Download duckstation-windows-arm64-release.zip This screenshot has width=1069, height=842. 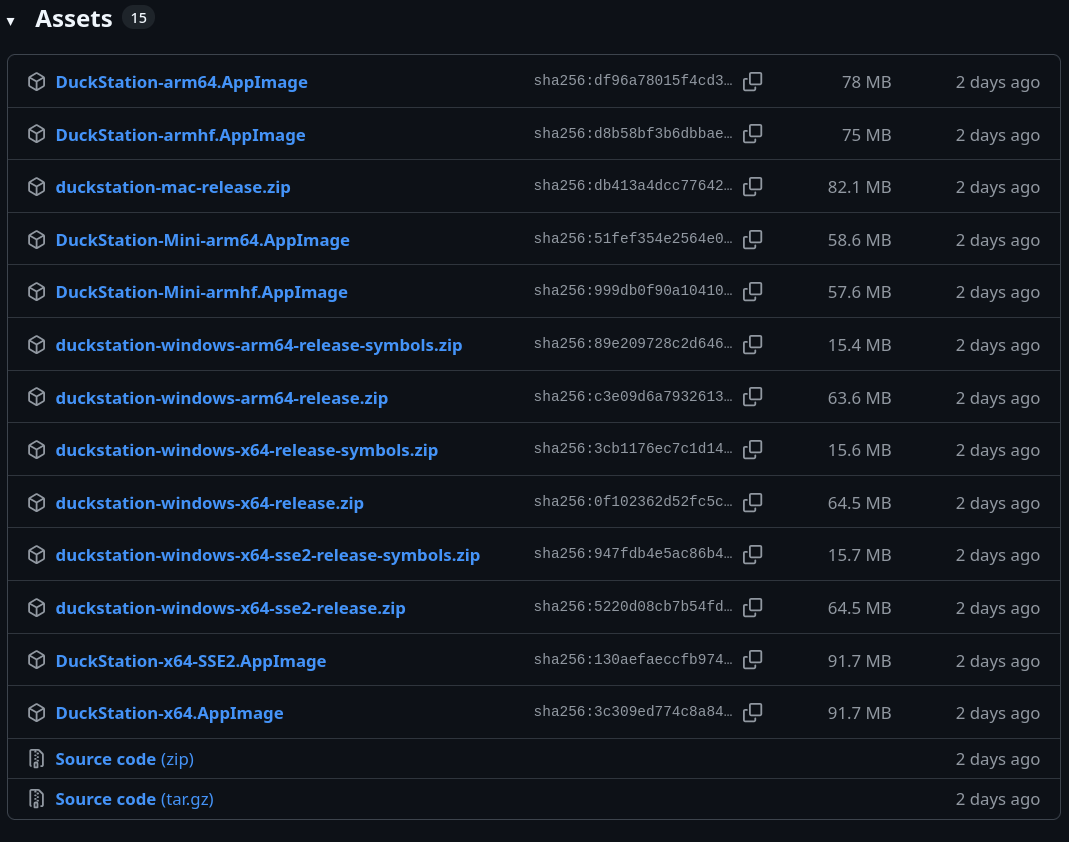coord(222,398)
